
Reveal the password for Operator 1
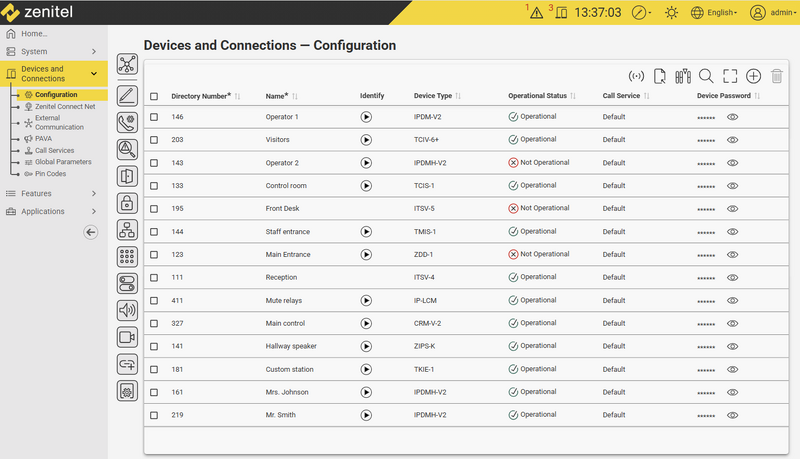coord(733,117)
